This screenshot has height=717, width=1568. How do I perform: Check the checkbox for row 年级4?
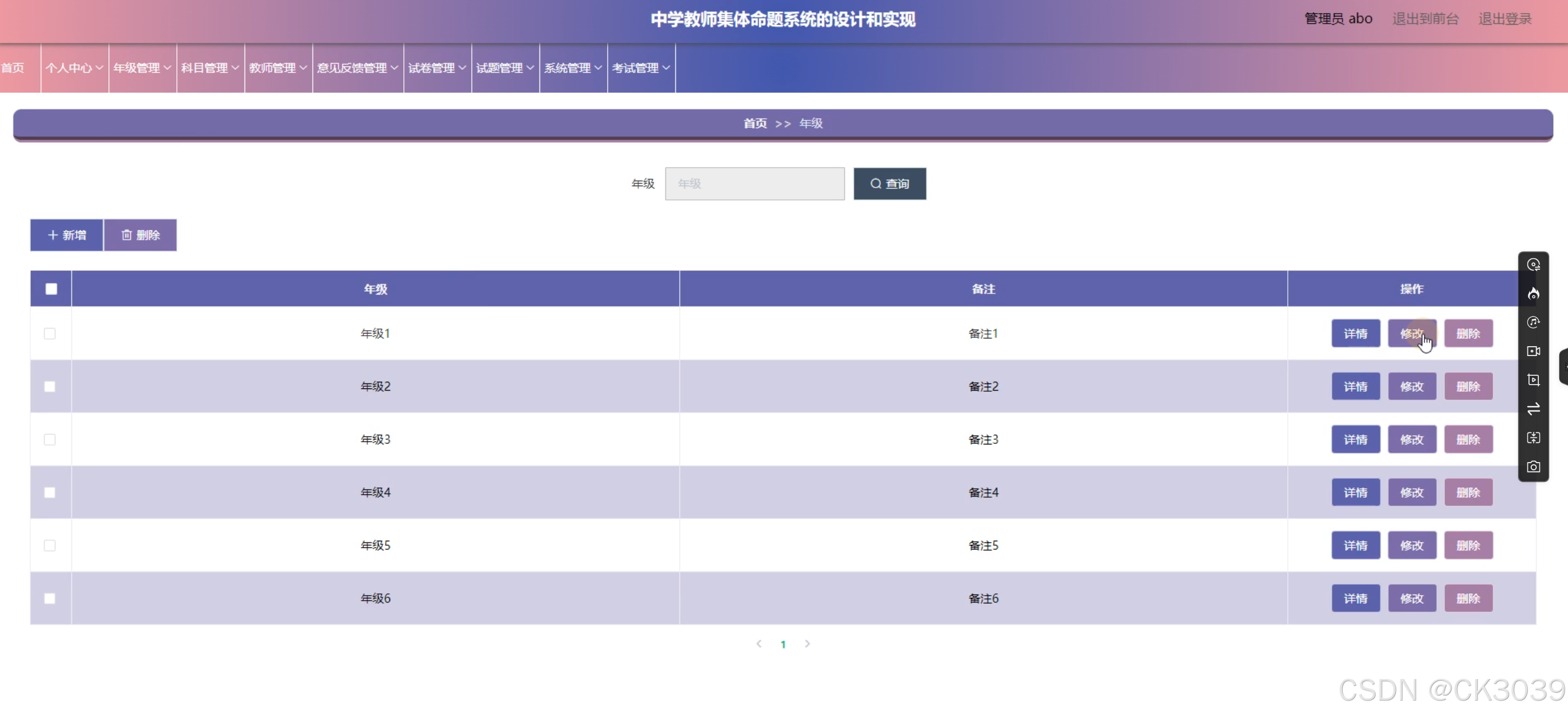coord(50,492)
